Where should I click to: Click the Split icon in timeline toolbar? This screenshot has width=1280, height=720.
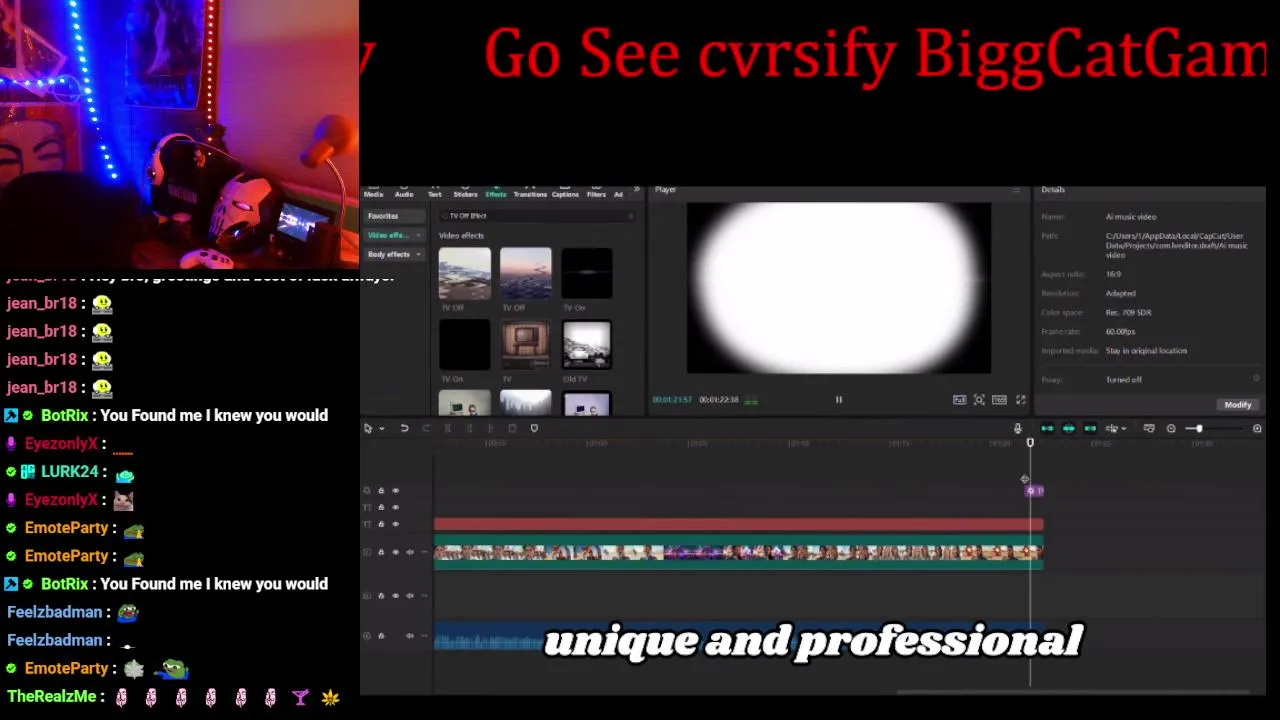(447, 429)
